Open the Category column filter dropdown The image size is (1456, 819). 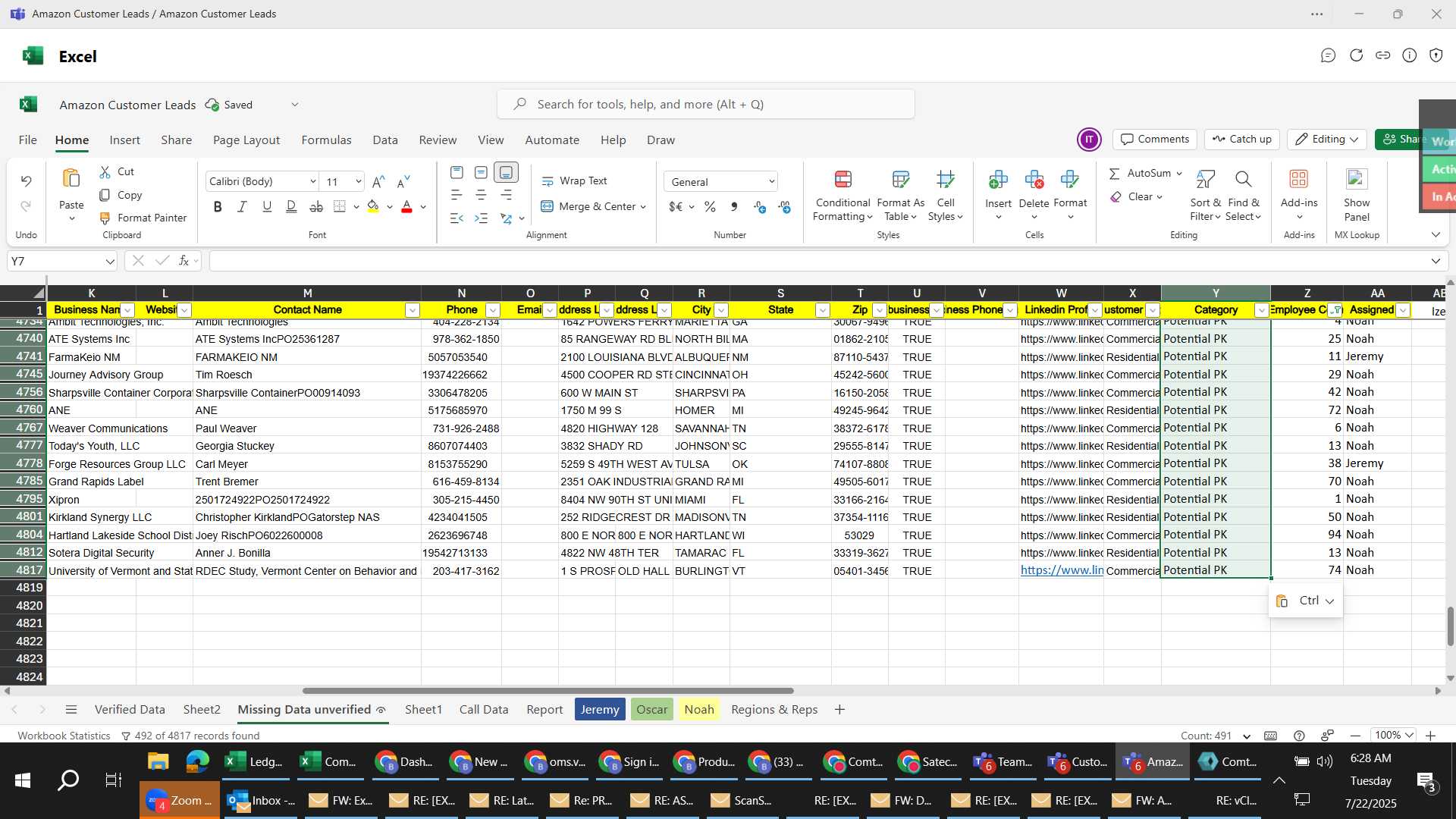pyautogui.click(x=1261, y=310)
